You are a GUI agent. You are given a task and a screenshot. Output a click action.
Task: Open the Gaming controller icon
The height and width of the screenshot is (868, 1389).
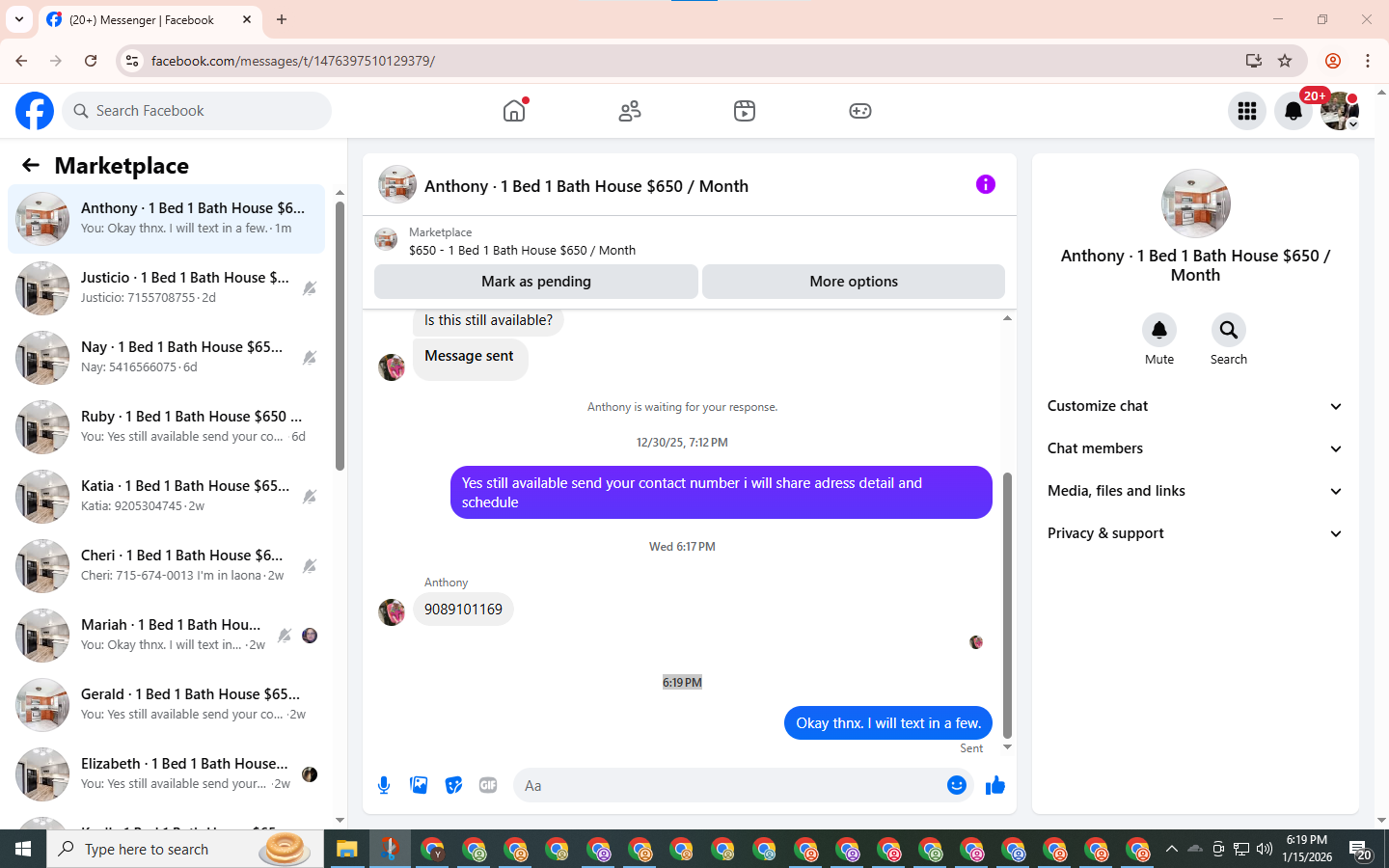[x=860, y=111]
